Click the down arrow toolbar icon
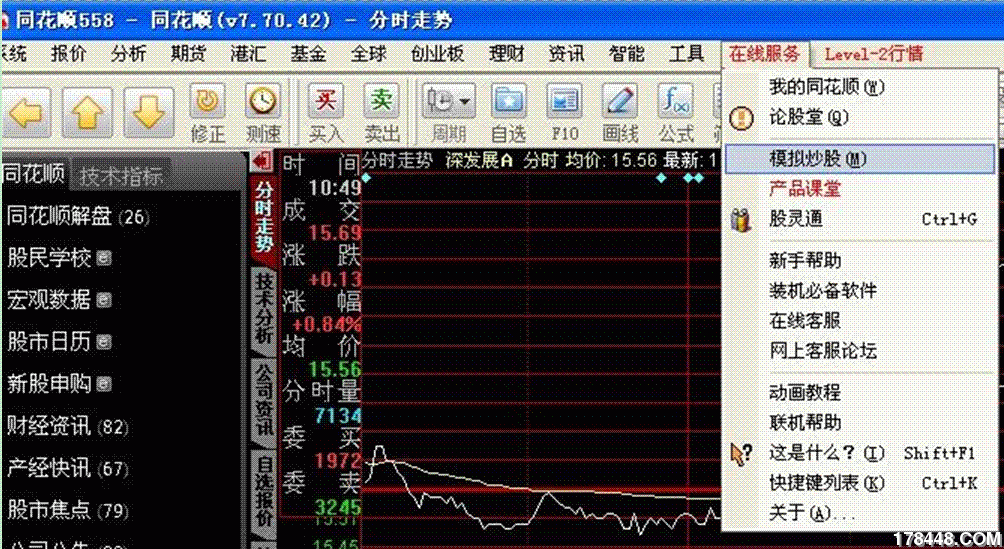Viewport: 1004px width, 549px height. coord(149,113)
